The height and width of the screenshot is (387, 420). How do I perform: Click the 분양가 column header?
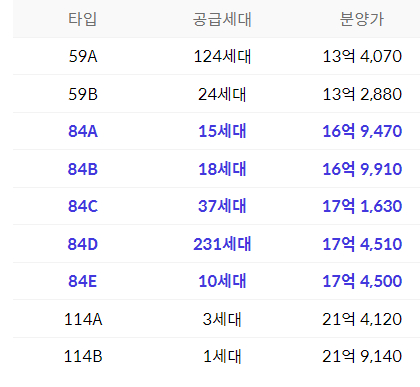click(362, 19)
